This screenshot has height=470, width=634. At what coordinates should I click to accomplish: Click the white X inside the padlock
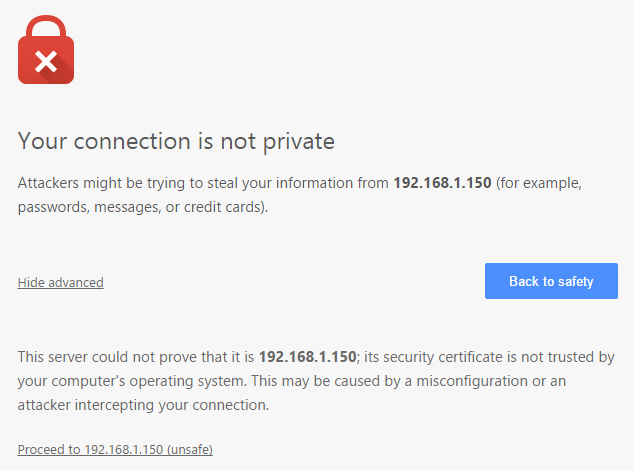46,63
